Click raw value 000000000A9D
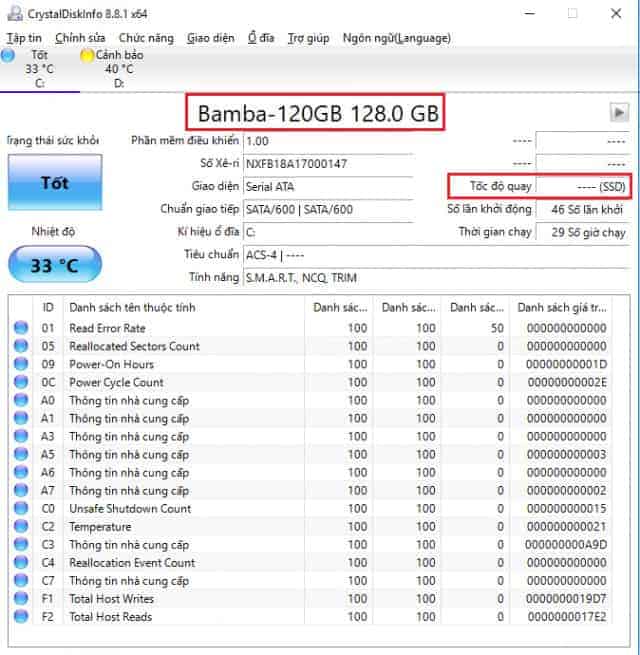Viewport: 640px width, 655px height. (566, 544)
